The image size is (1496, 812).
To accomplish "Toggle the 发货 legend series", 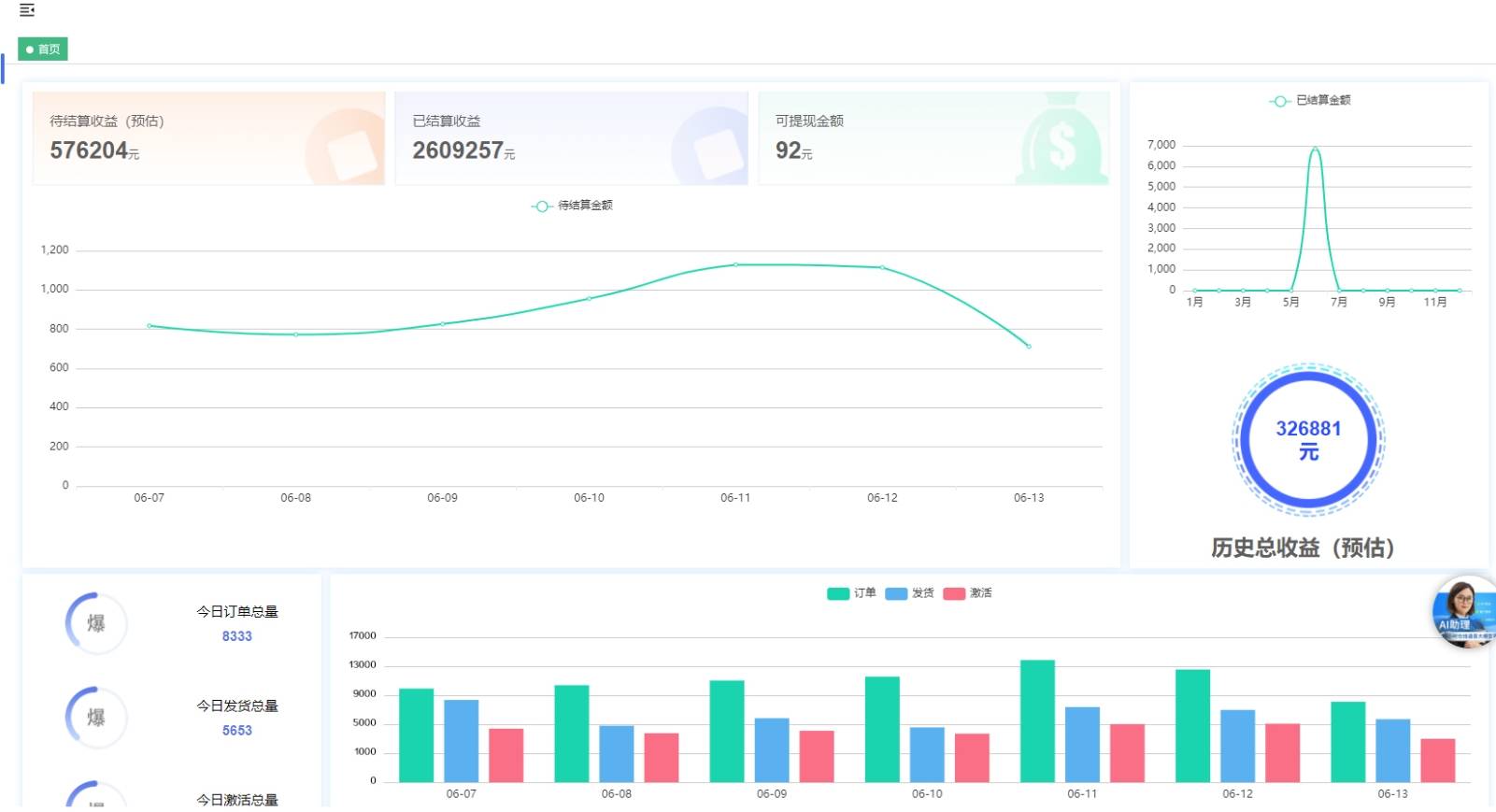I will point(909,593).
